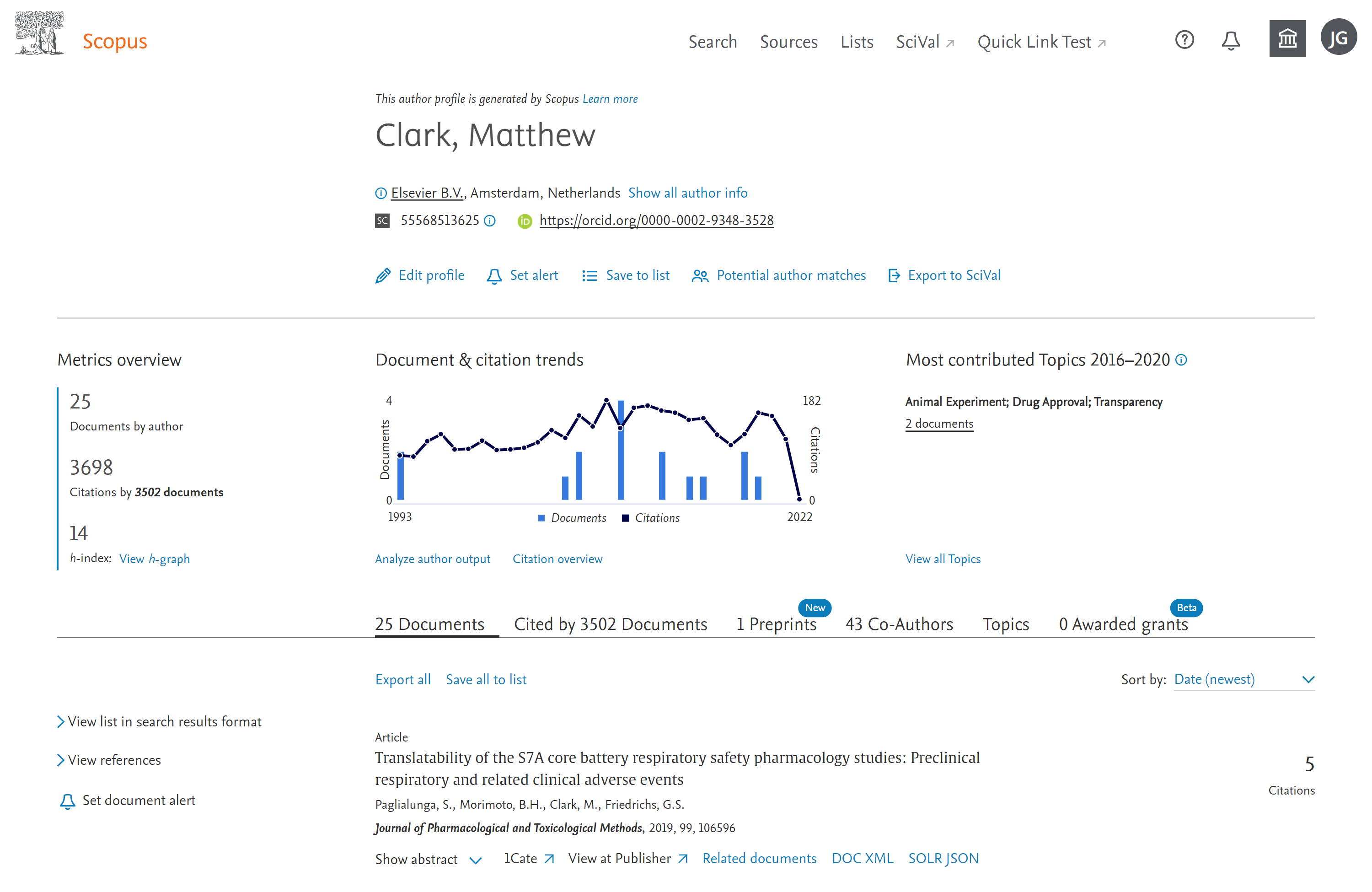
Task: Click Export all above the documents list
Action: click(x=402, y=679)
